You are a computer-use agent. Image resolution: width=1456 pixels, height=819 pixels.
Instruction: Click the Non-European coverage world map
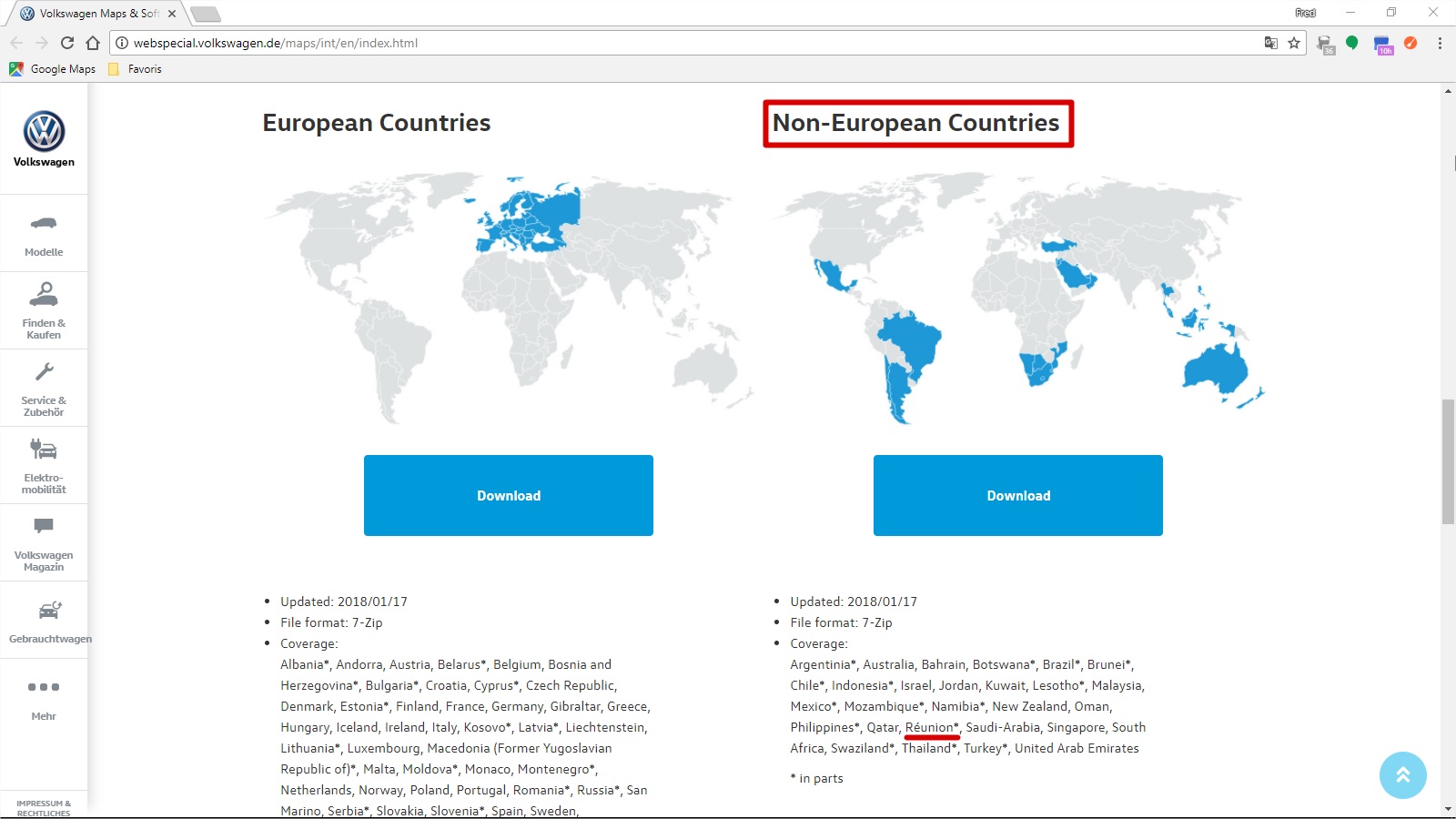1018,298
